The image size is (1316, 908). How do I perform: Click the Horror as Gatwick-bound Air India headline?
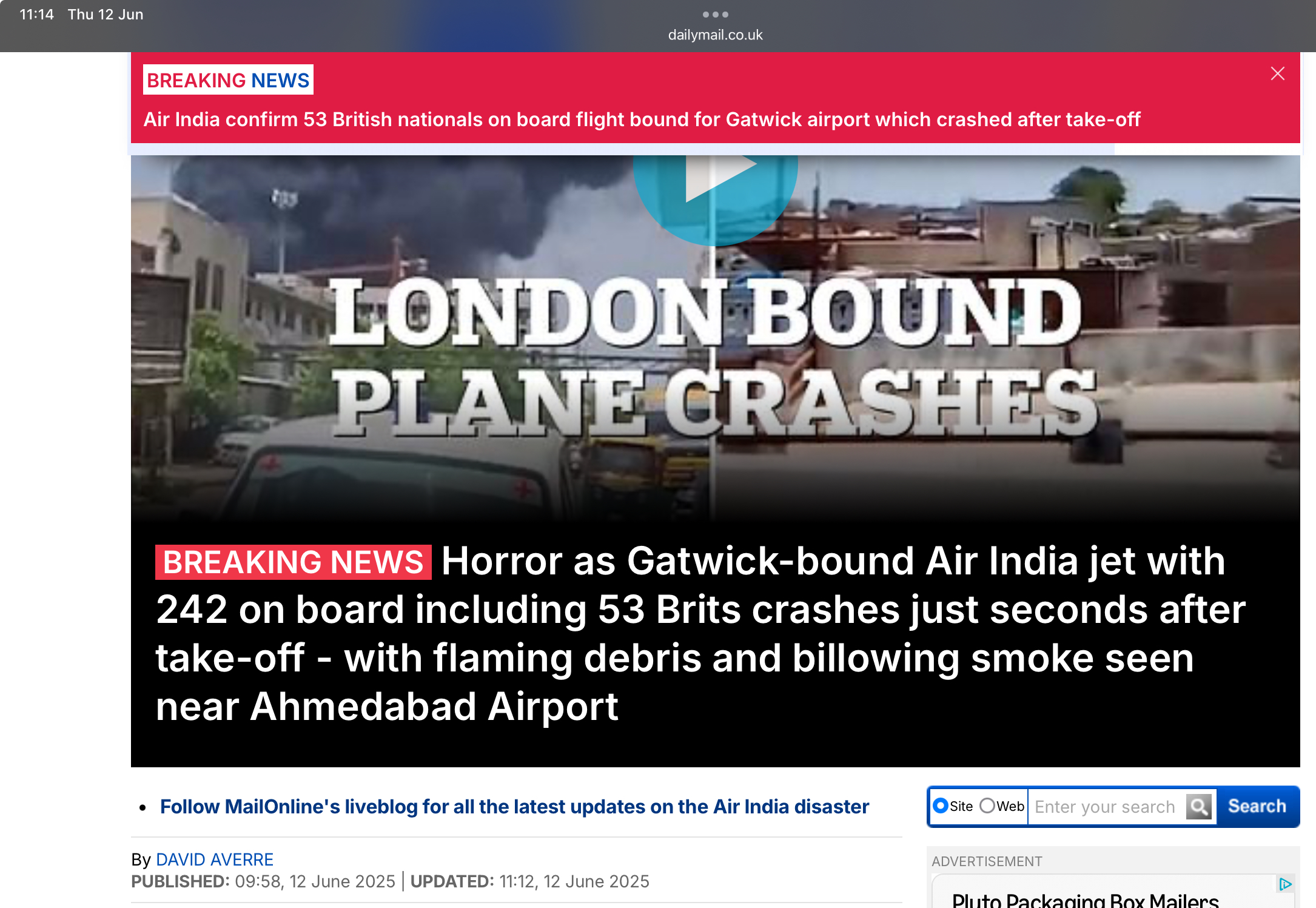(x=700, y=634)
